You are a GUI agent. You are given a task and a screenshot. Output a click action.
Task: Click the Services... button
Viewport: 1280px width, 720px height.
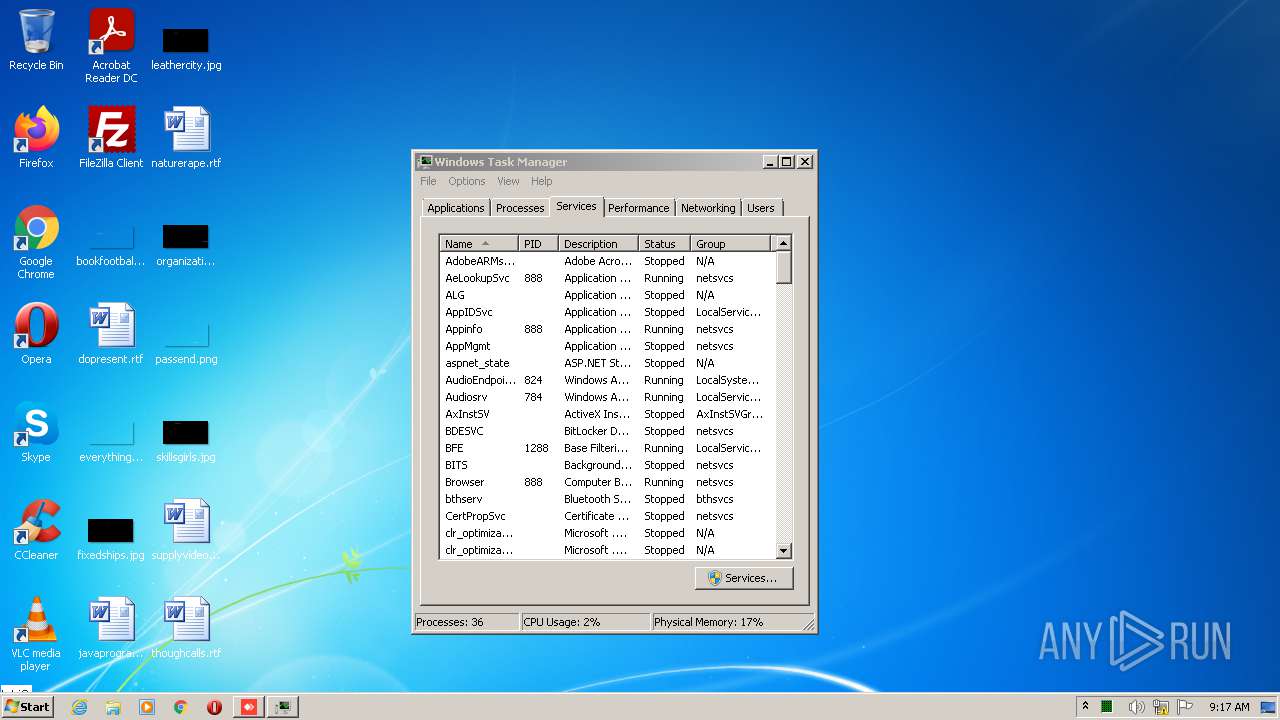tap(743, 578)
